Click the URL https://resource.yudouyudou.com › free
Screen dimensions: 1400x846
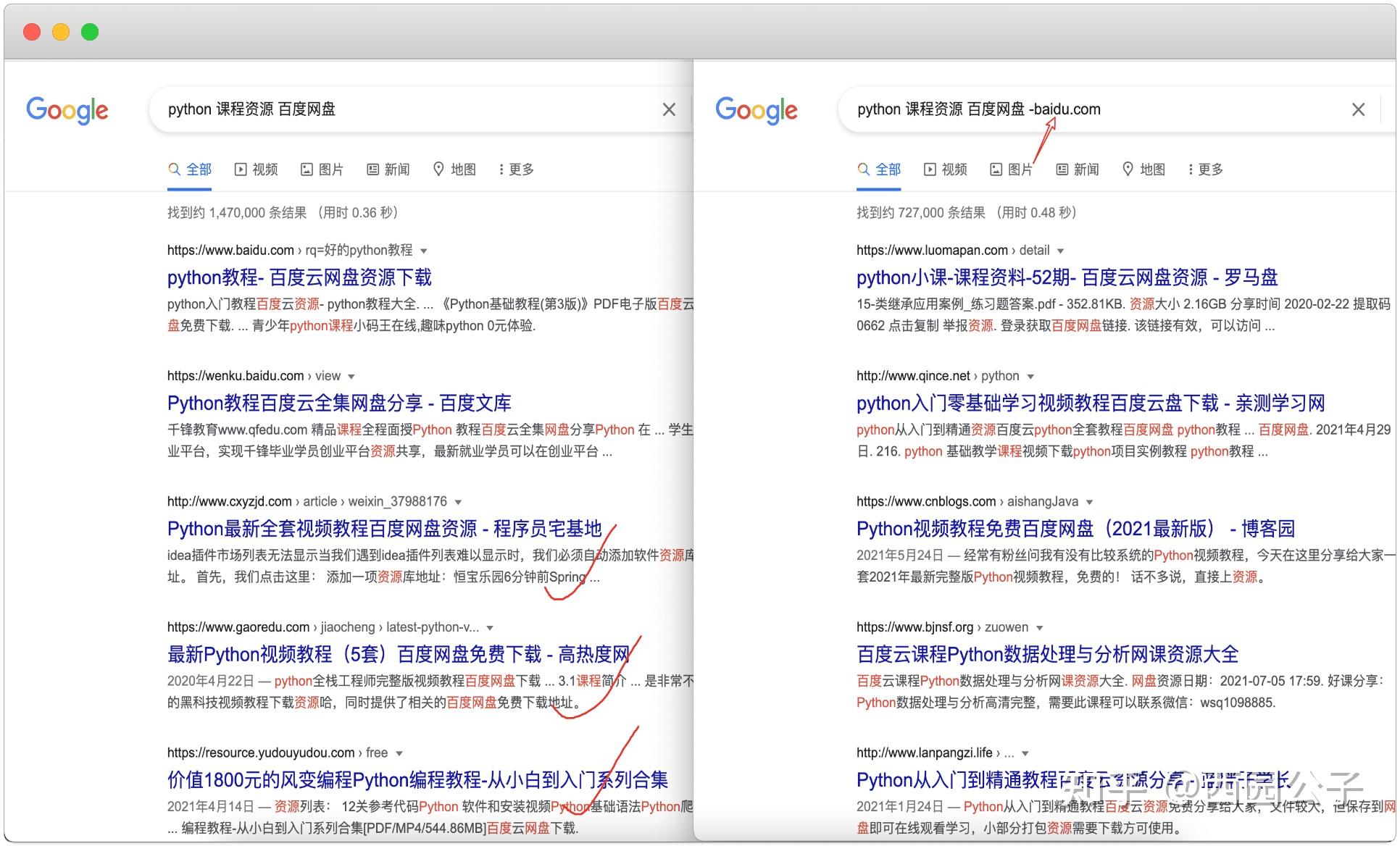point(278,753)
